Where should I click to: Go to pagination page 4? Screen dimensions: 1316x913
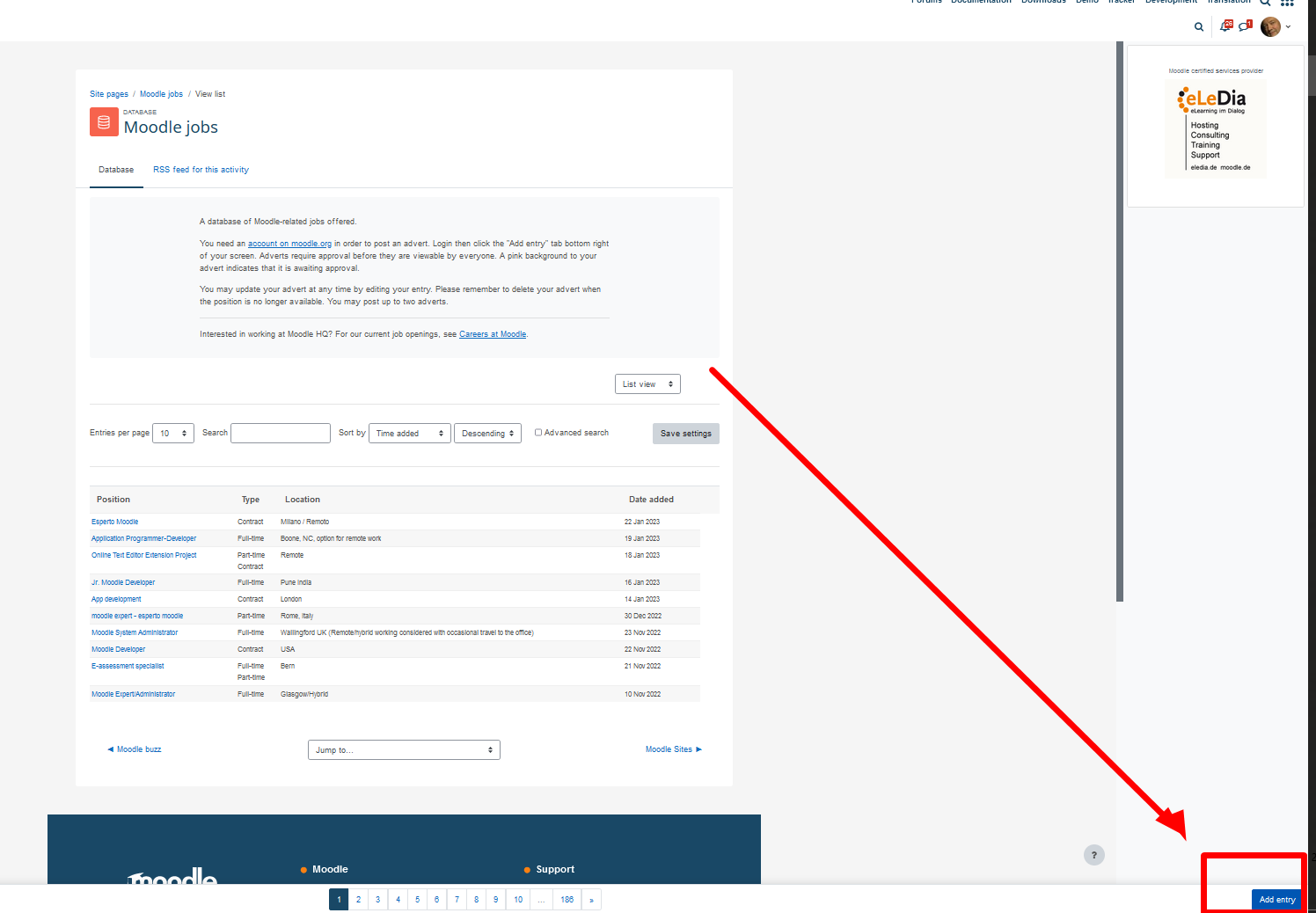[398, 900]
